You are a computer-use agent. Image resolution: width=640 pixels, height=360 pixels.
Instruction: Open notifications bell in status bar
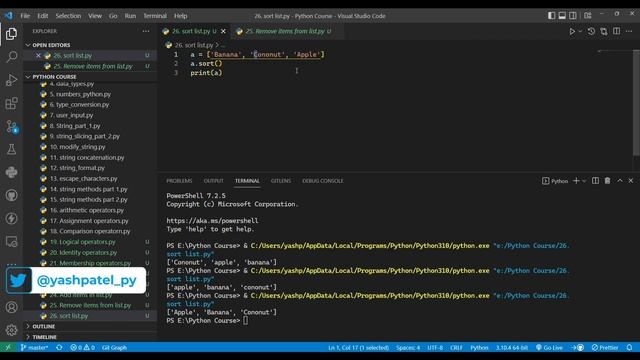click(629, 348)
